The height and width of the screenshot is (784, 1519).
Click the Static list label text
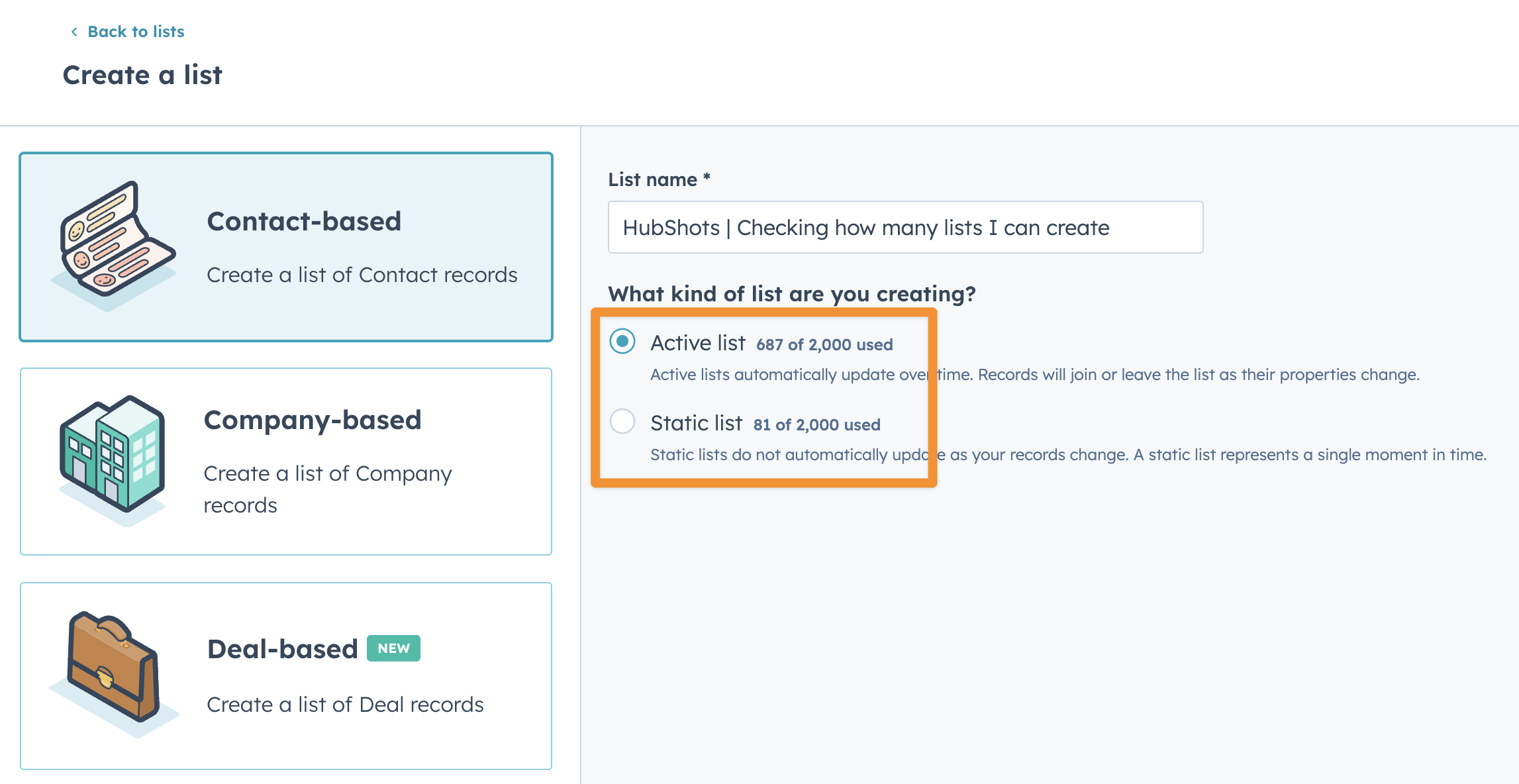click(x=696, y=423)
